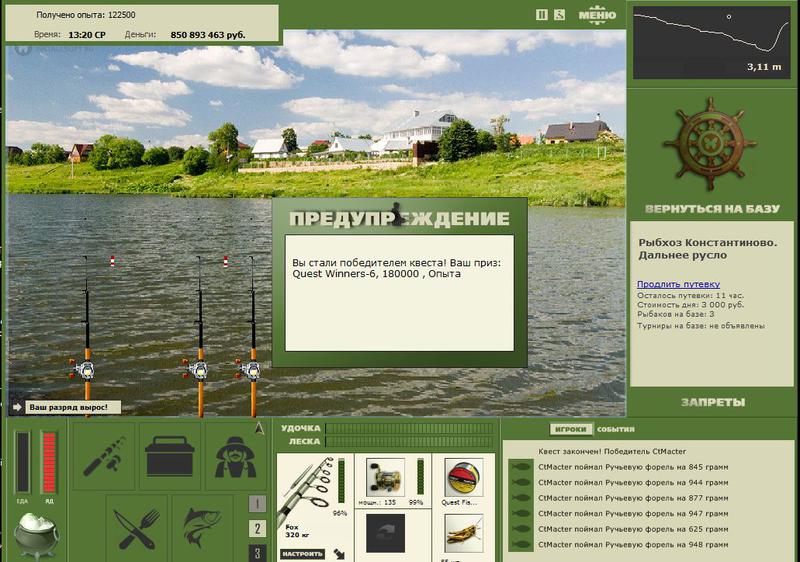Screen dimensions: 800x562
Task: Click the fish icon for 944 грамм catch
Action: click(x=521, y=482)
